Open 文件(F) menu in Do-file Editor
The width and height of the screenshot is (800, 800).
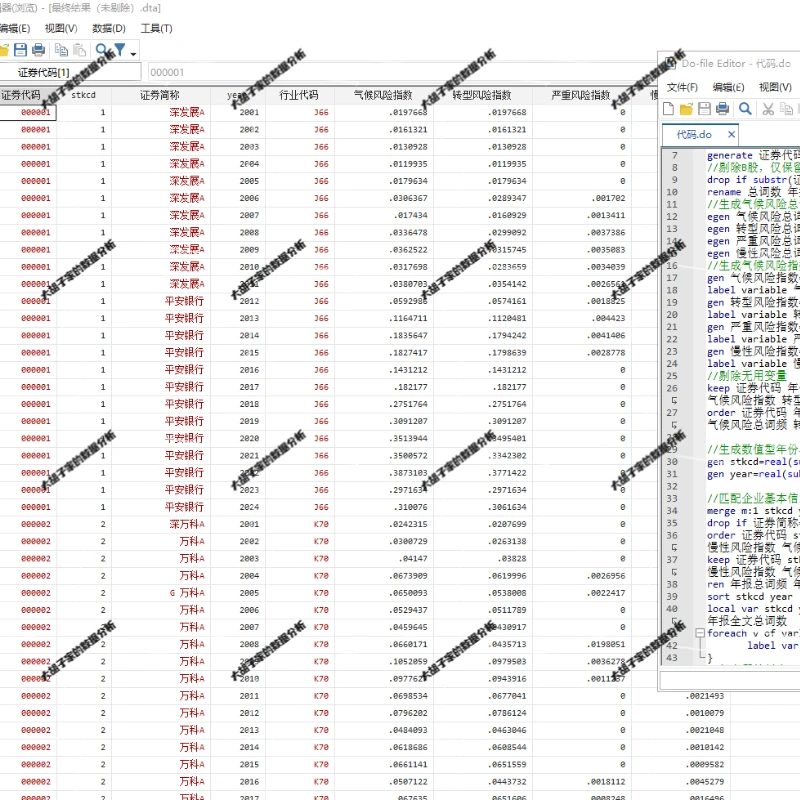682,87
